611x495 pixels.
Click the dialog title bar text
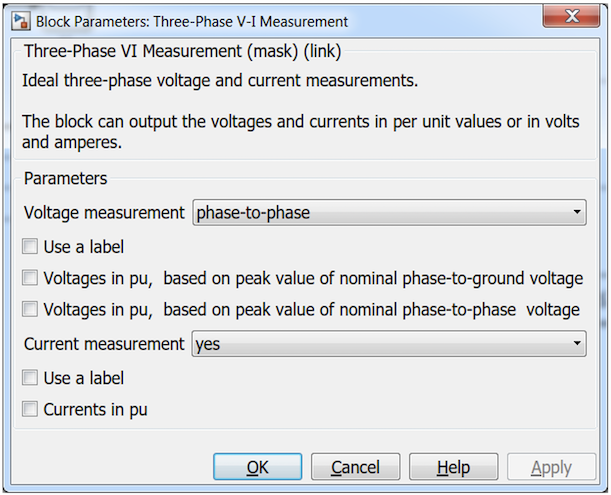(192, 21)
